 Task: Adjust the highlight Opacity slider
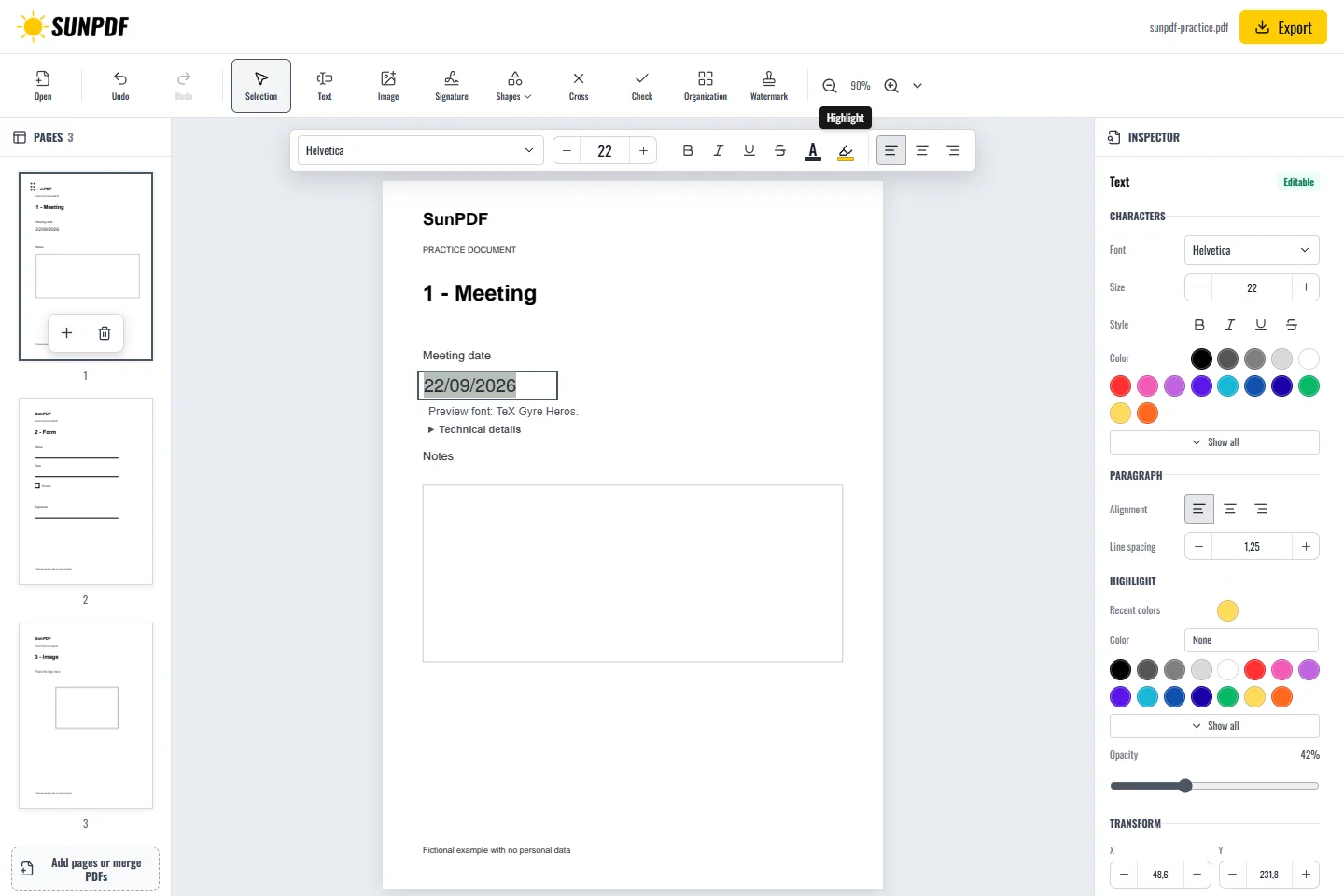[x=1214, y=786]
